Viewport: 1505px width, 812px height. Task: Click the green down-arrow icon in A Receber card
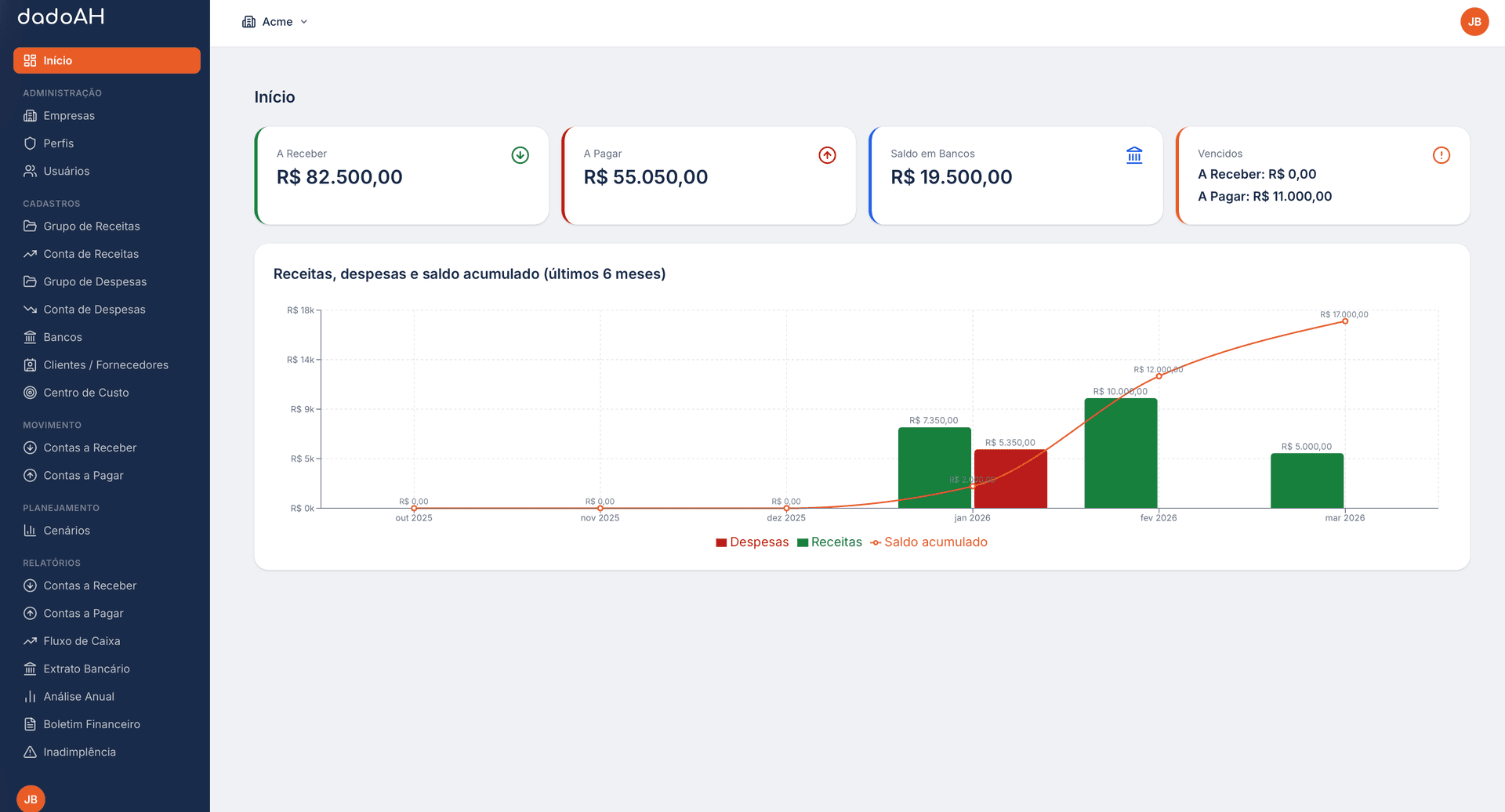click(520, 155)
